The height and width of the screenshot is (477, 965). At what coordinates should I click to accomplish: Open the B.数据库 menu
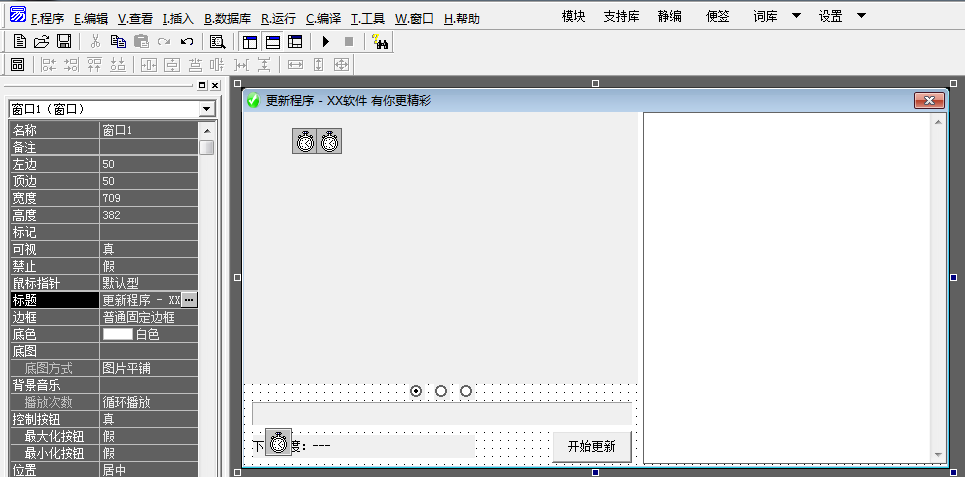click(x=228, y=19)
